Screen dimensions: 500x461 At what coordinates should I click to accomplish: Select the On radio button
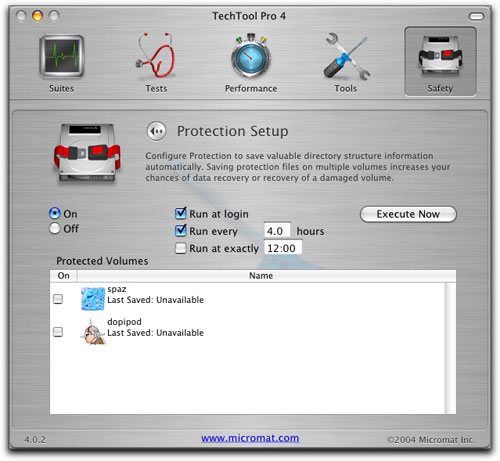coord(55,213)
